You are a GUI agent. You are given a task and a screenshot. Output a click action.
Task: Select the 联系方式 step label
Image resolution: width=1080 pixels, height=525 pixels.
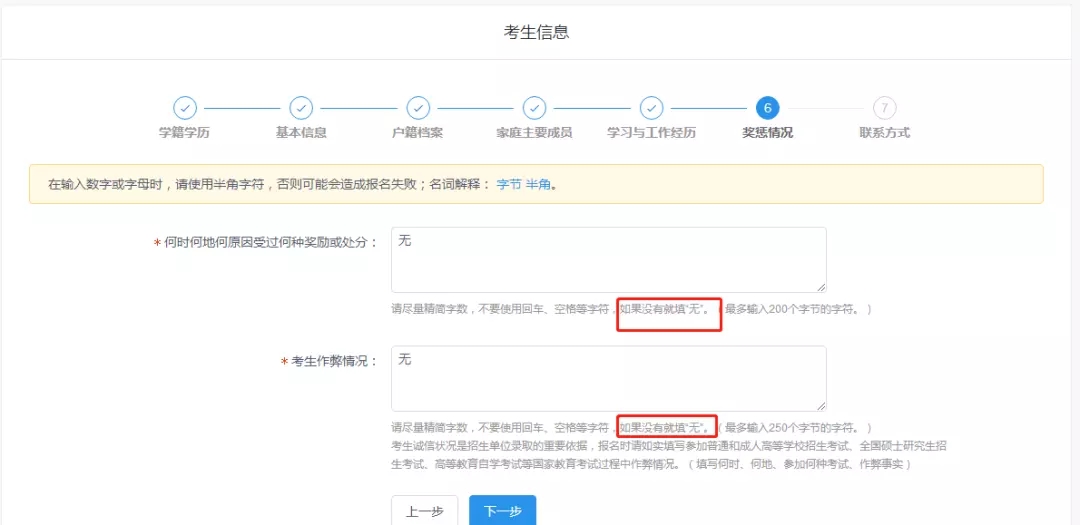pyautogui.click(x=884, y=133)
